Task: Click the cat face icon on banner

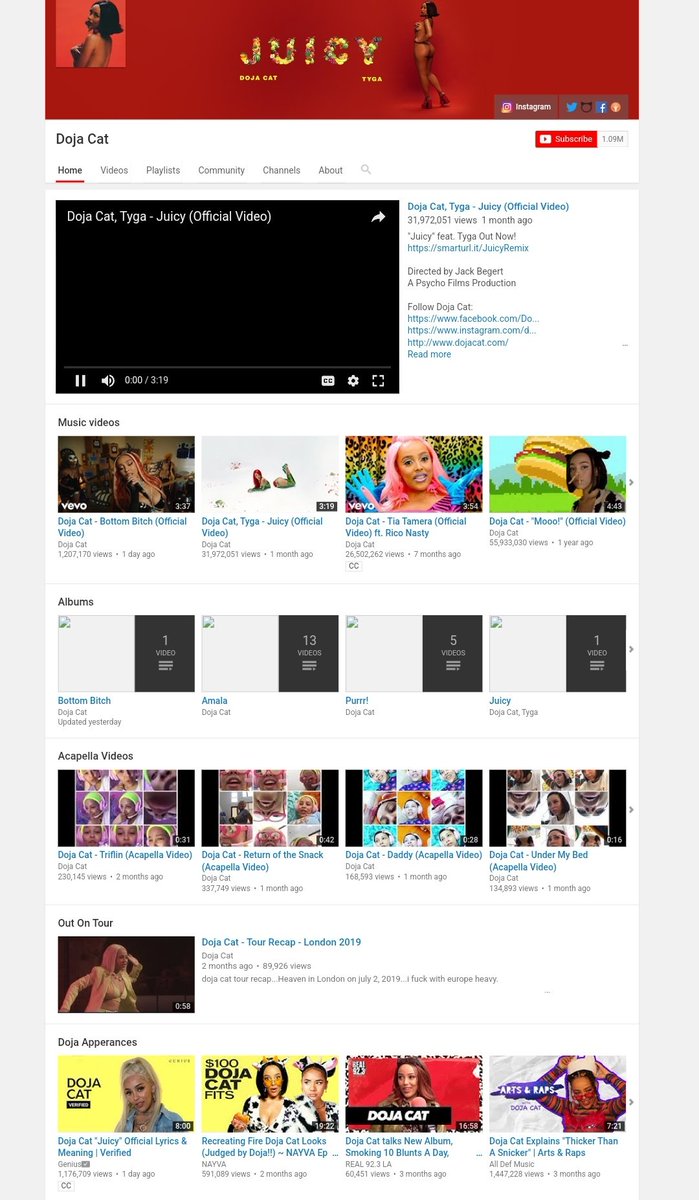Action: tap(587, 107)
